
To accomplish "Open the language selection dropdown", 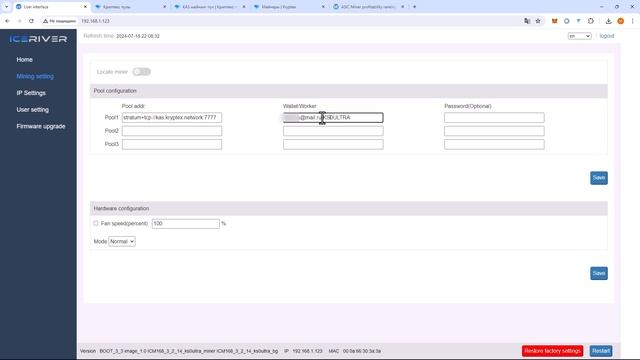I will [579, 36].
